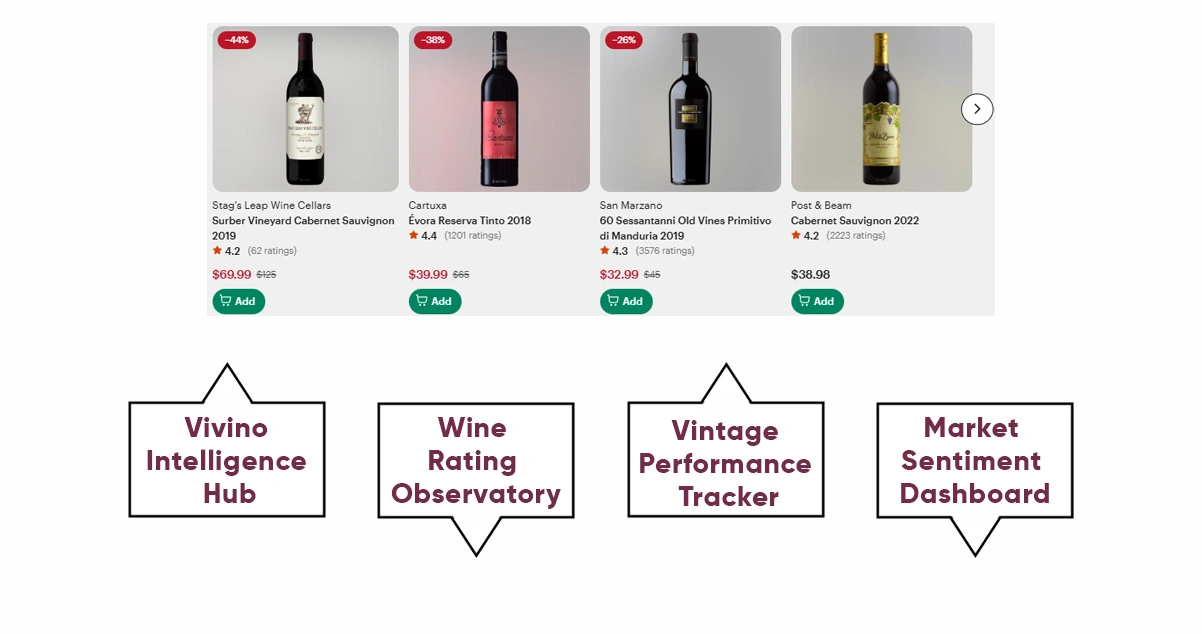
Task: Select the Wine Rating Observatory callout
Action: (x=476, y=460)
